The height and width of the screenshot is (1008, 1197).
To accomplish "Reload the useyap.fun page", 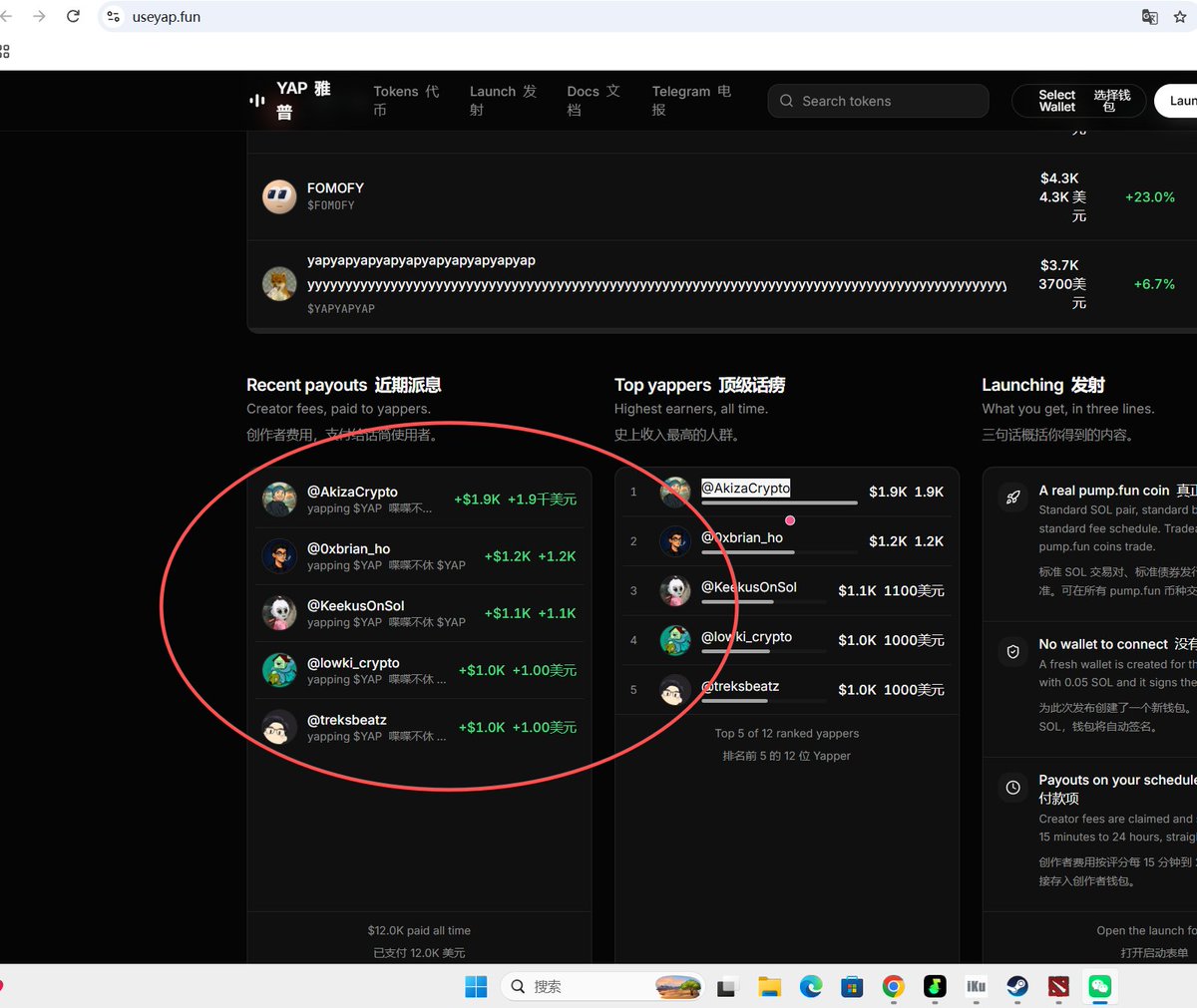I will coord(73,16).
